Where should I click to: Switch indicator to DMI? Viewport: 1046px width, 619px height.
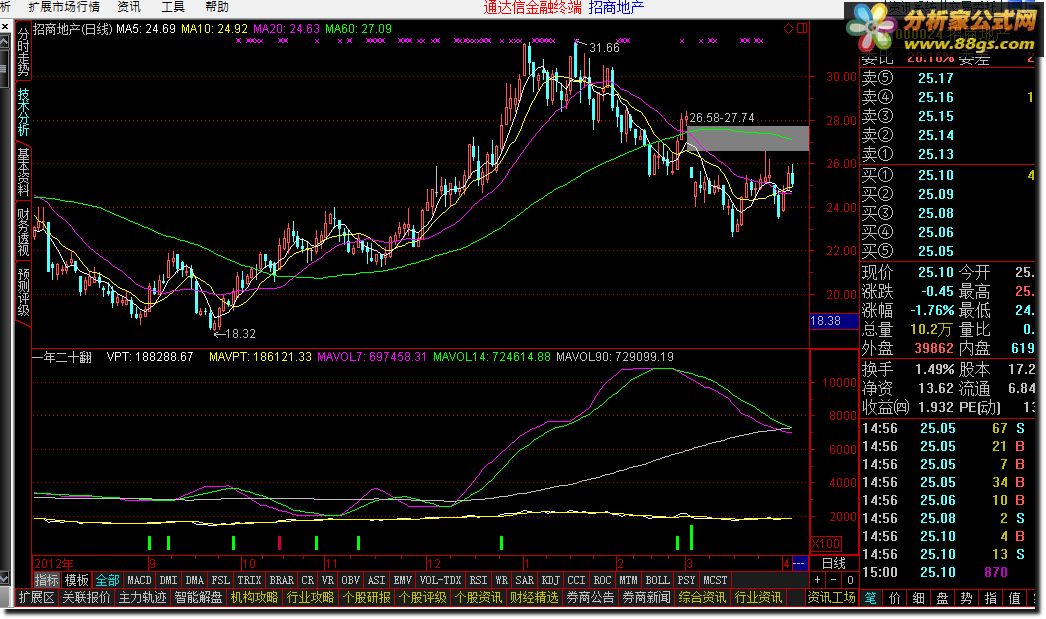pos(169,580)
